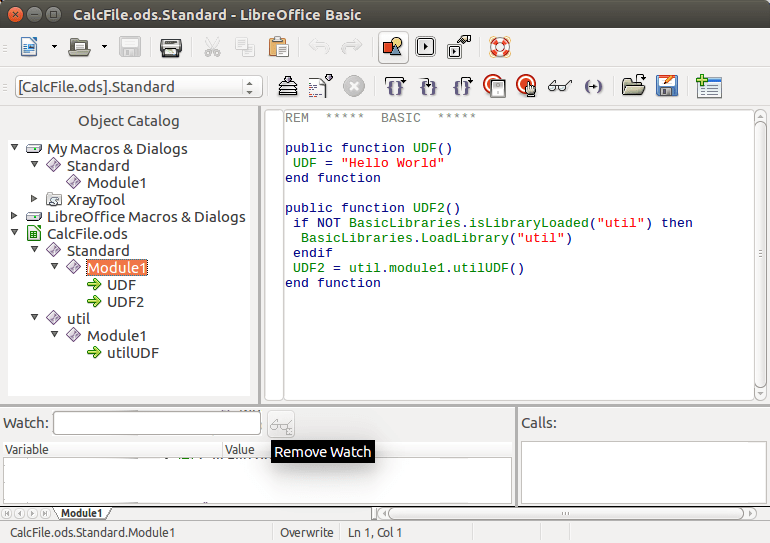Click the first tab navigation arrow
770x543 pixels.
[x=7, y=514]
